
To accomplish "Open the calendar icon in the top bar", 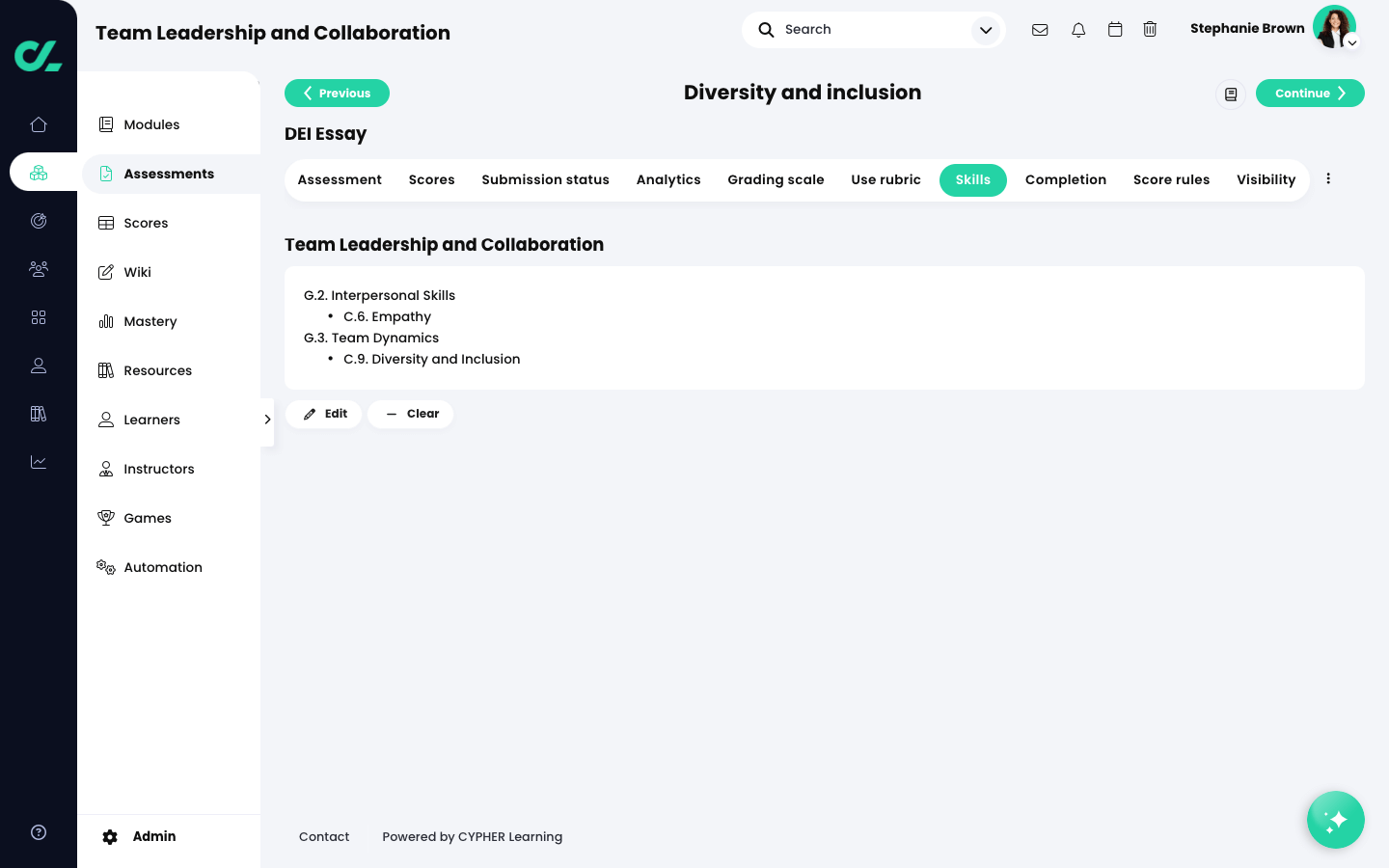I will tap(1115, 29).
